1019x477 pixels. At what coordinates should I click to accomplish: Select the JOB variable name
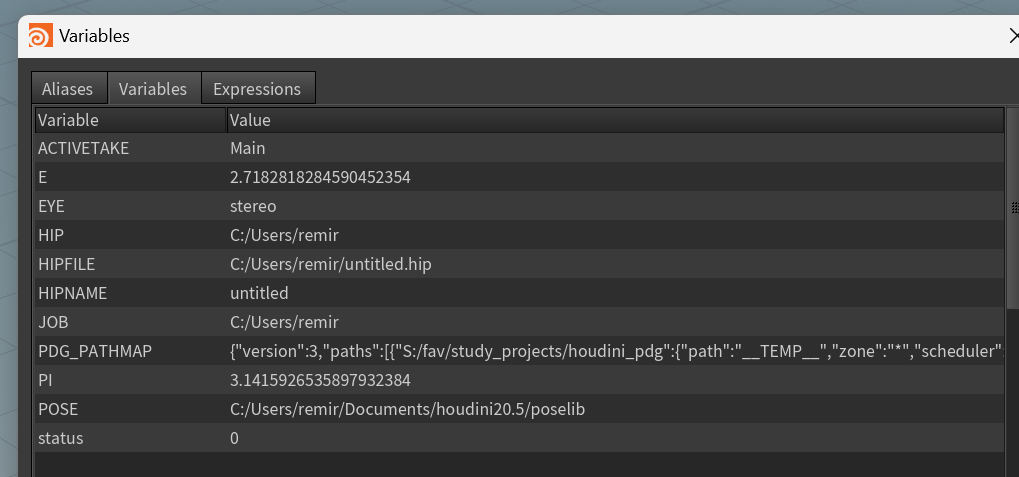[x=53, y=322]
